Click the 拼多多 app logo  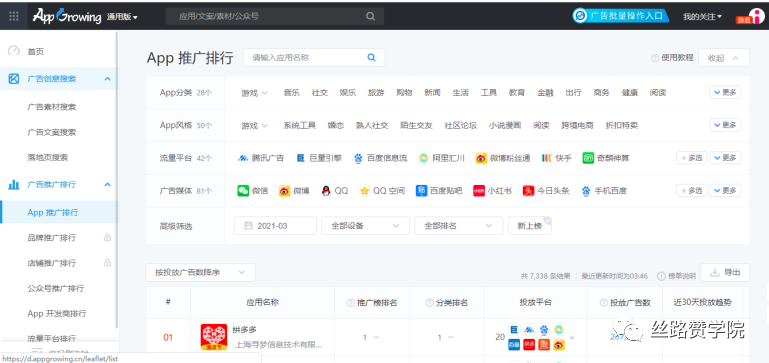point(214,337)
